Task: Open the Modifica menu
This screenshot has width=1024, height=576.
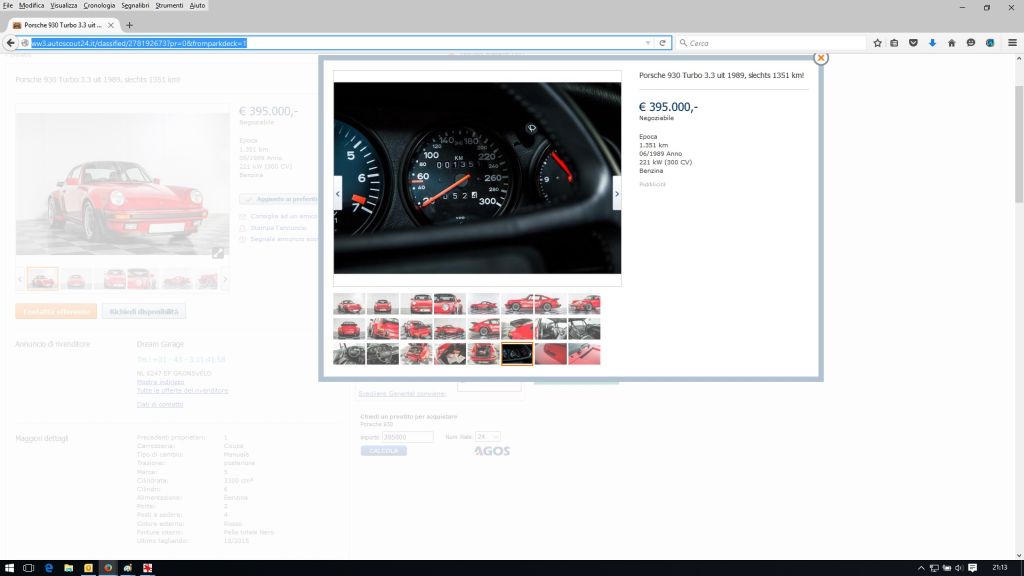Action: coord(31,5)
